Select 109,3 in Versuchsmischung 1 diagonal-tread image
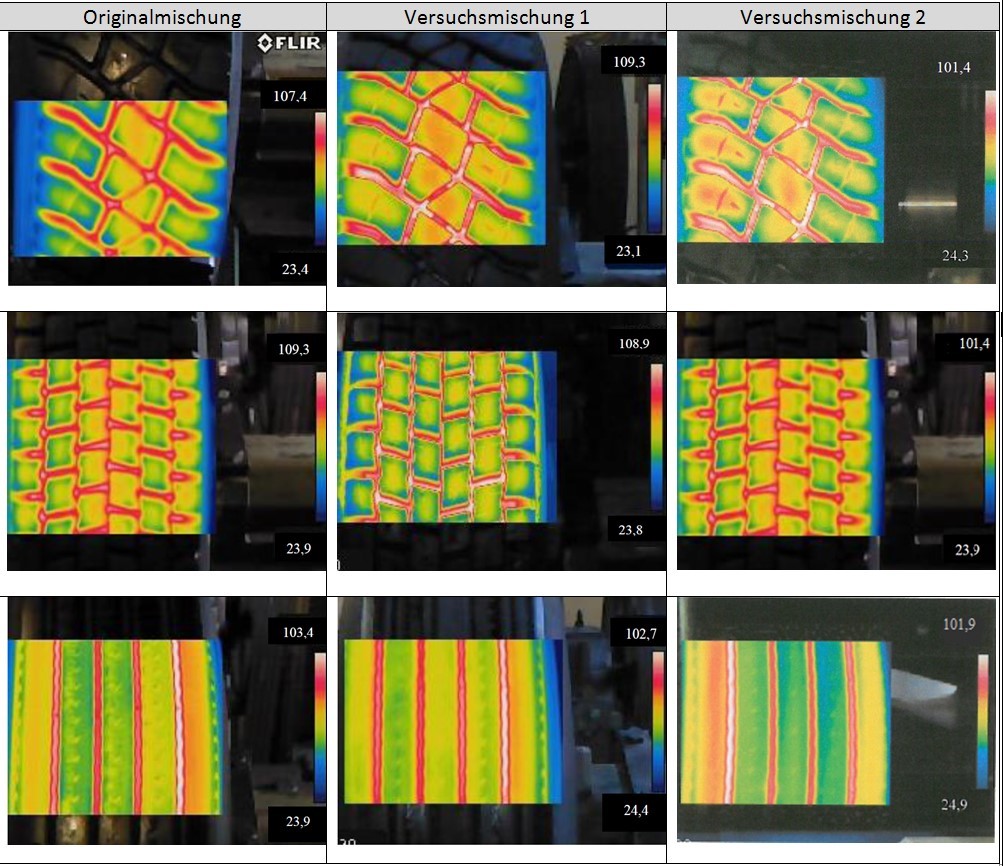This screenshot has height=866, width=1003. [x=629, y=62]
